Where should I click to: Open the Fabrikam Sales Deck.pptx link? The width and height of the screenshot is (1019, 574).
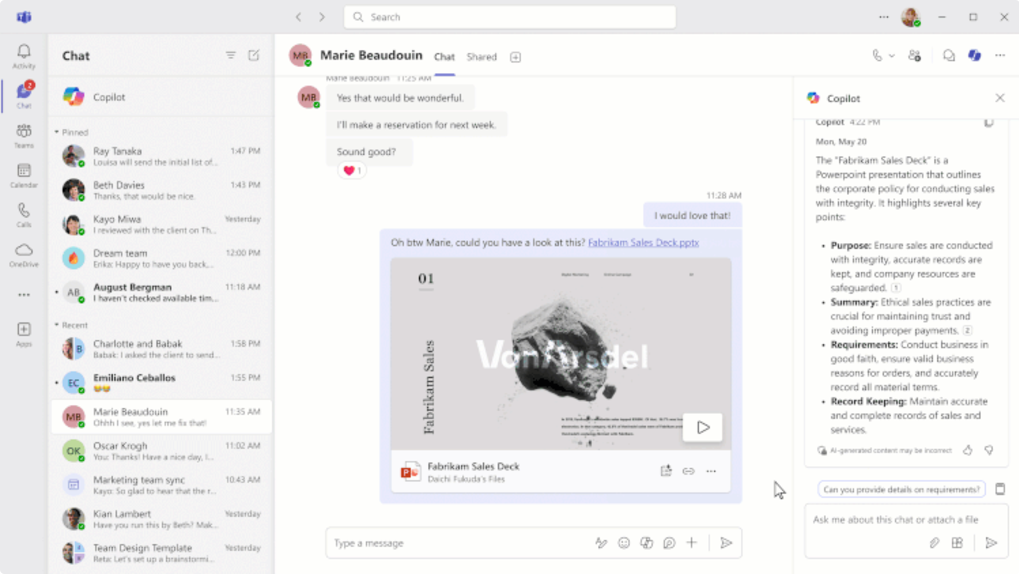pos(643,243)
